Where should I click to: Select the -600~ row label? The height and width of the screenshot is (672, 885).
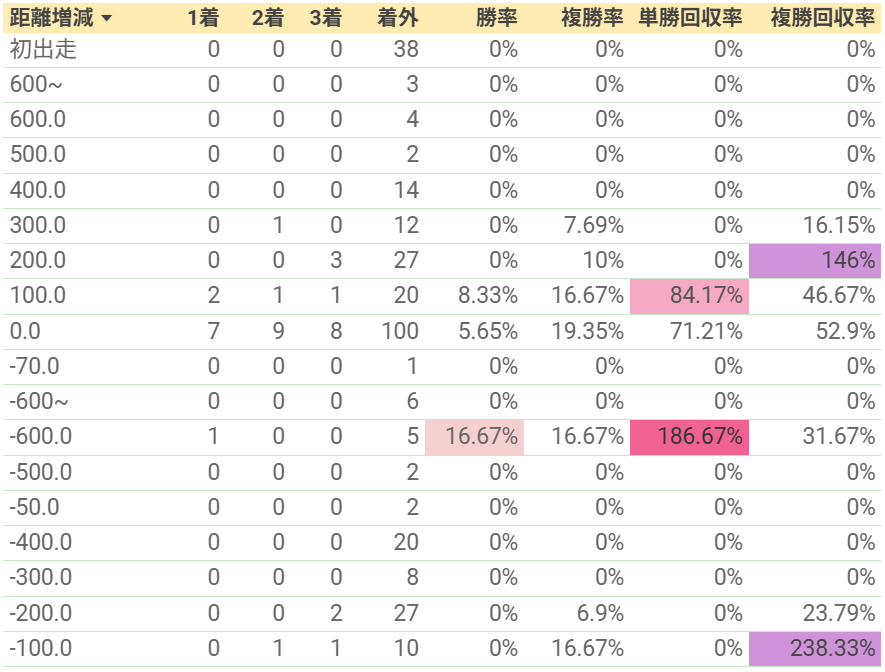(39, 401)
